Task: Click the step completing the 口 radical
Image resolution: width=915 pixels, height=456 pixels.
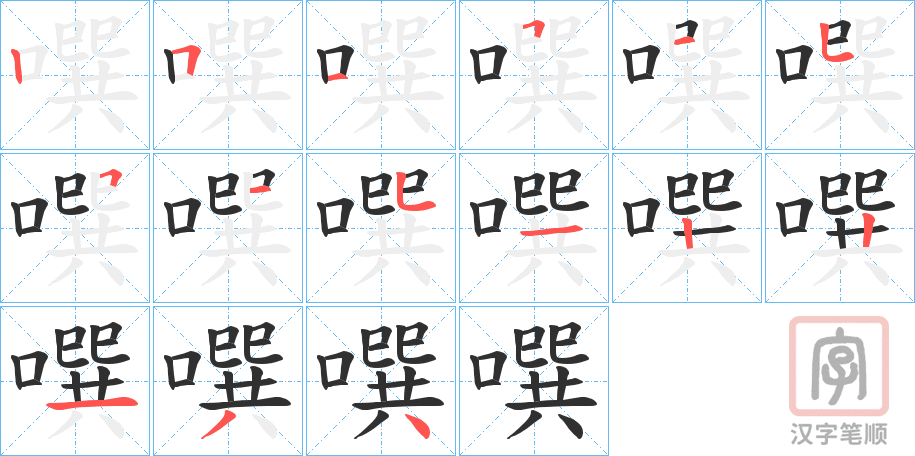Action: [x=381, y=75]
